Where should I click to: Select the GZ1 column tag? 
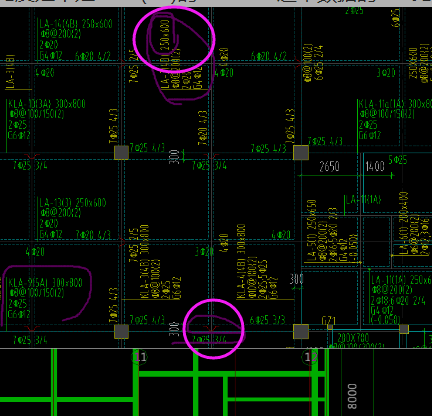click(328, 321)
